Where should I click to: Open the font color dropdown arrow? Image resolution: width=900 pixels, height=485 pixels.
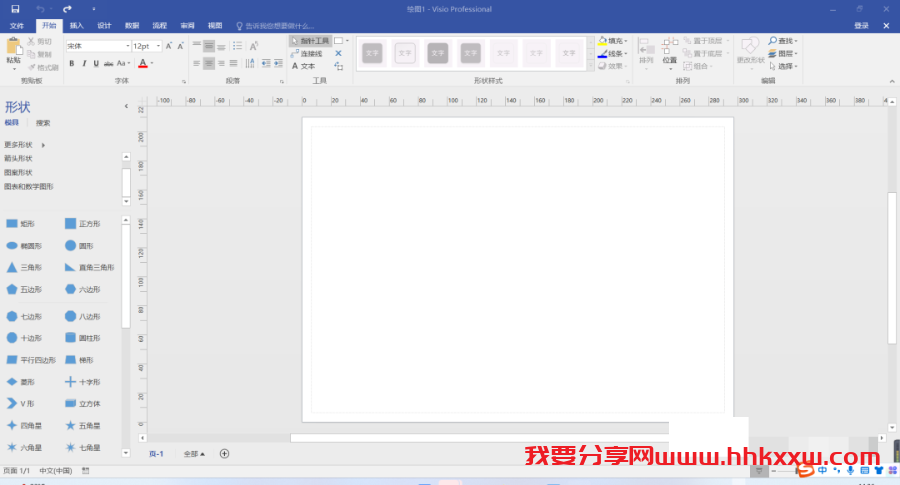(x=152, y=63)
